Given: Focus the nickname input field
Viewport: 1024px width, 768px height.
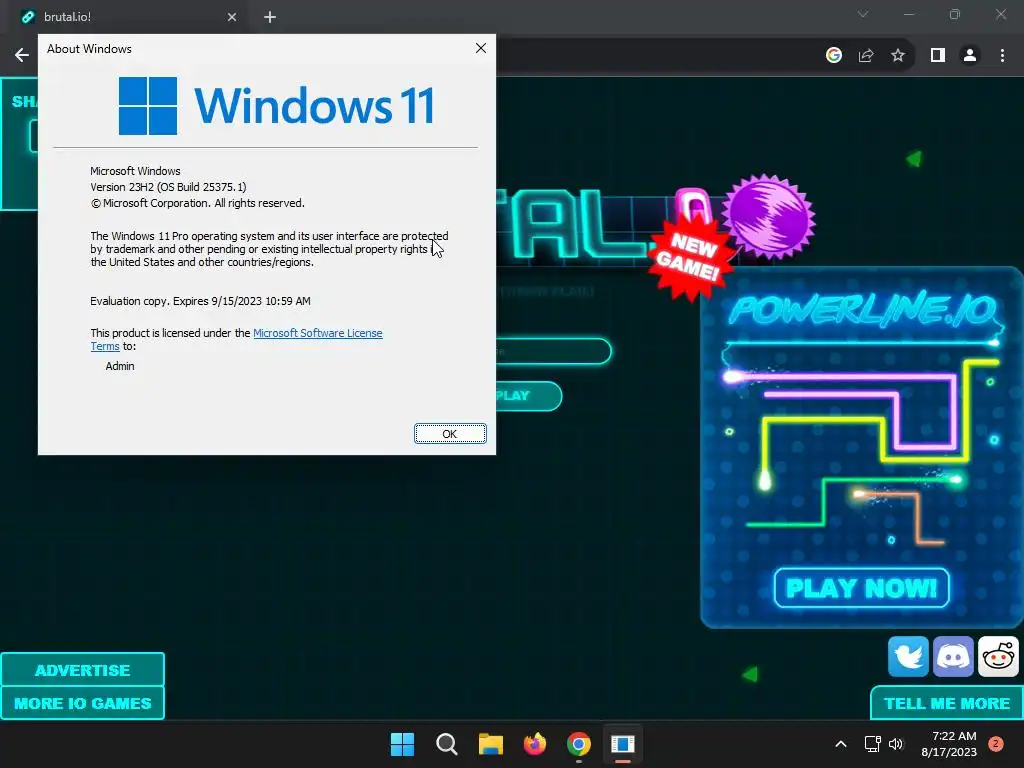Looking at the screenshot, I should 553,351.
